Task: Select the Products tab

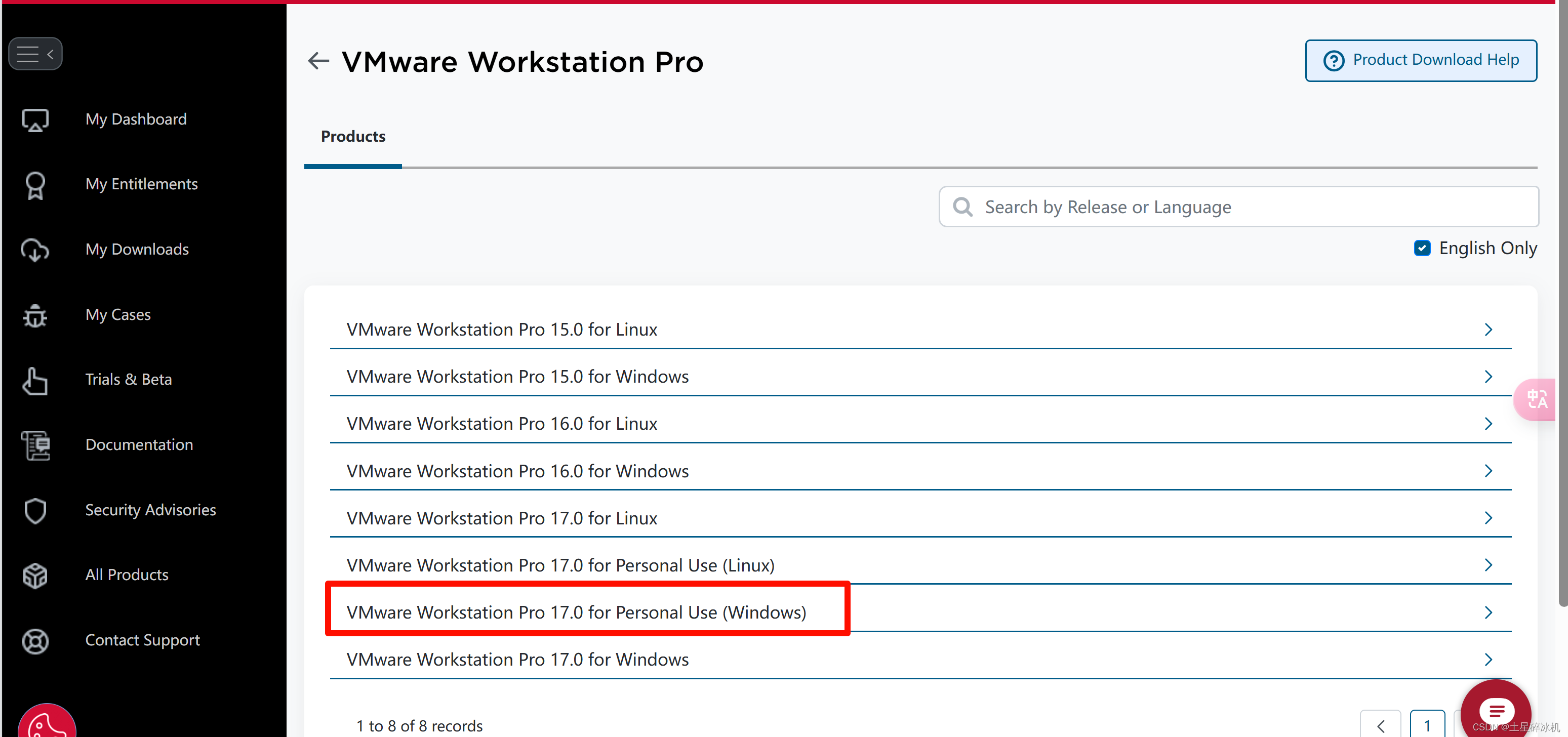Action: 353,137
